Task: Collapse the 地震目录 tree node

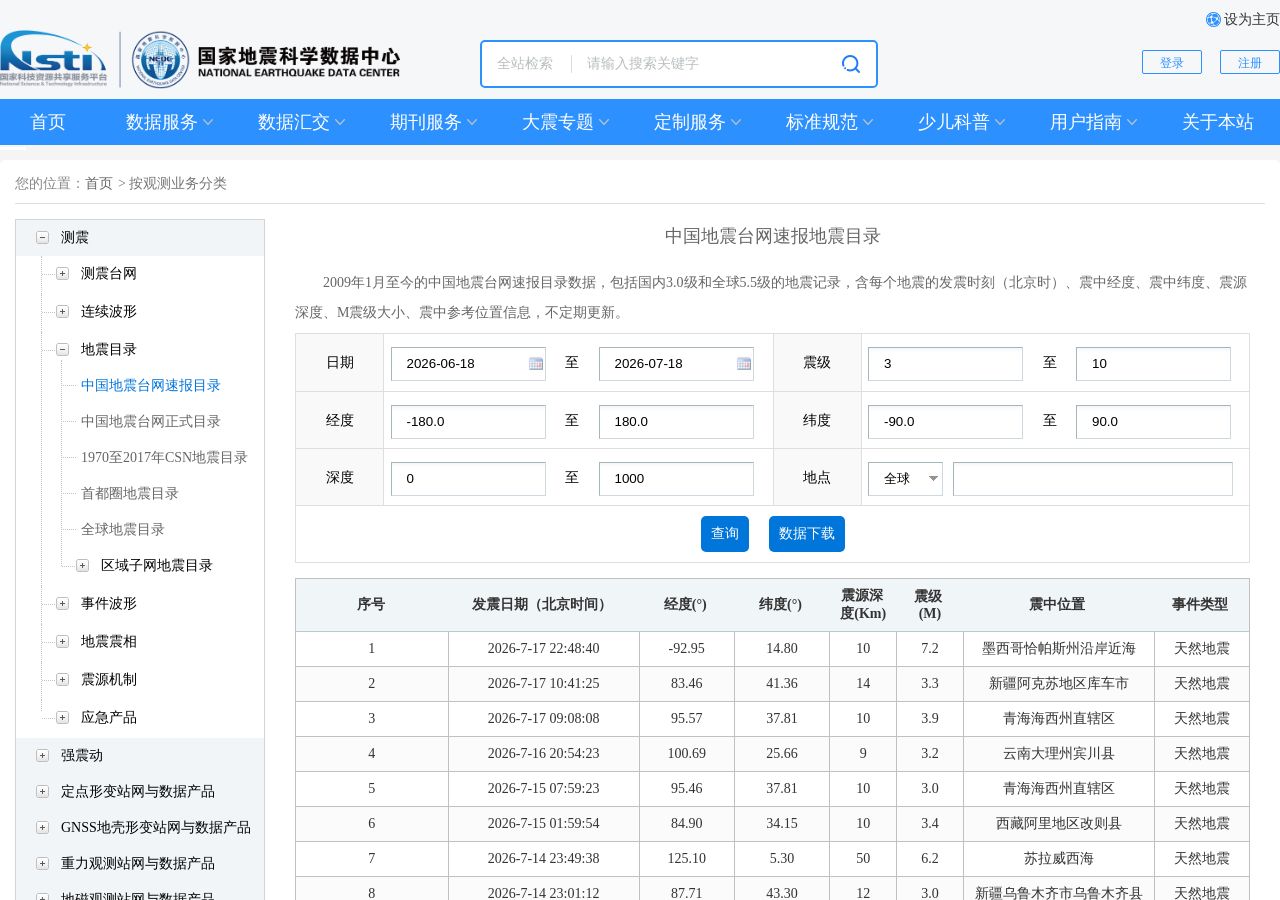Action: [62, 350]
